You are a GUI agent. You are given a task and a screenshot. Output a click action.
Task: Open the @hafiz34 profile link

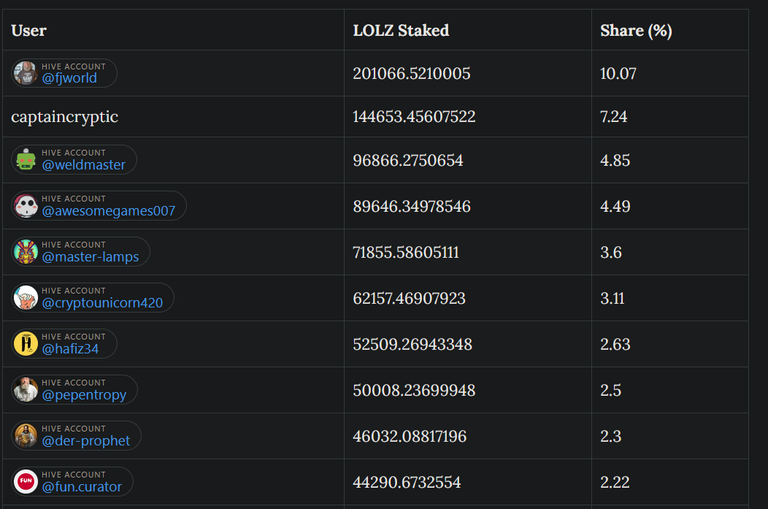(x=70, y=349)
